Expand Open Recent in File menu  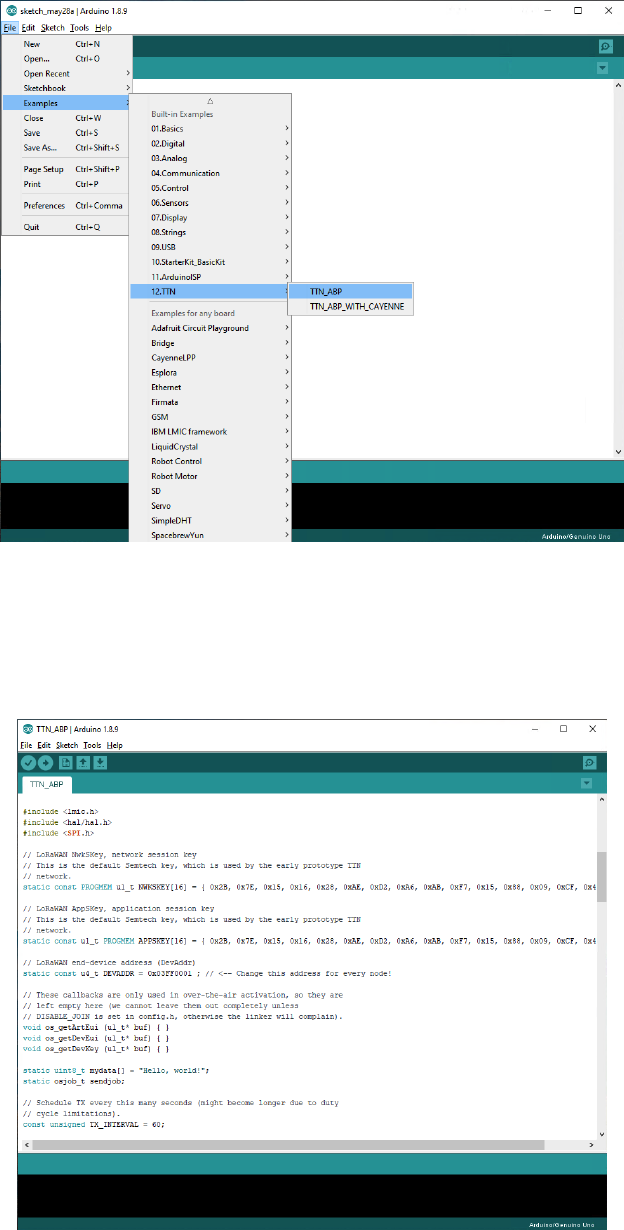point(67,74)
